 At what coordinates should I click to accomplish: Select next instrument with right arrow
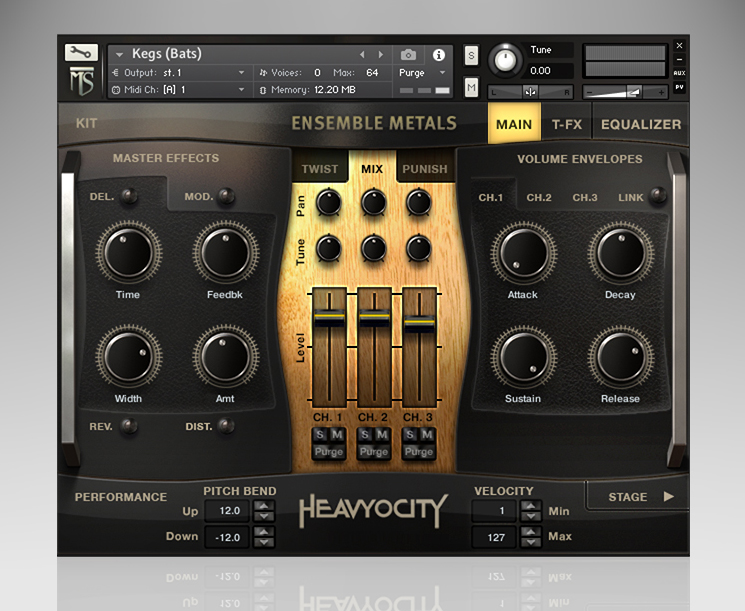(x=381, y=55)
